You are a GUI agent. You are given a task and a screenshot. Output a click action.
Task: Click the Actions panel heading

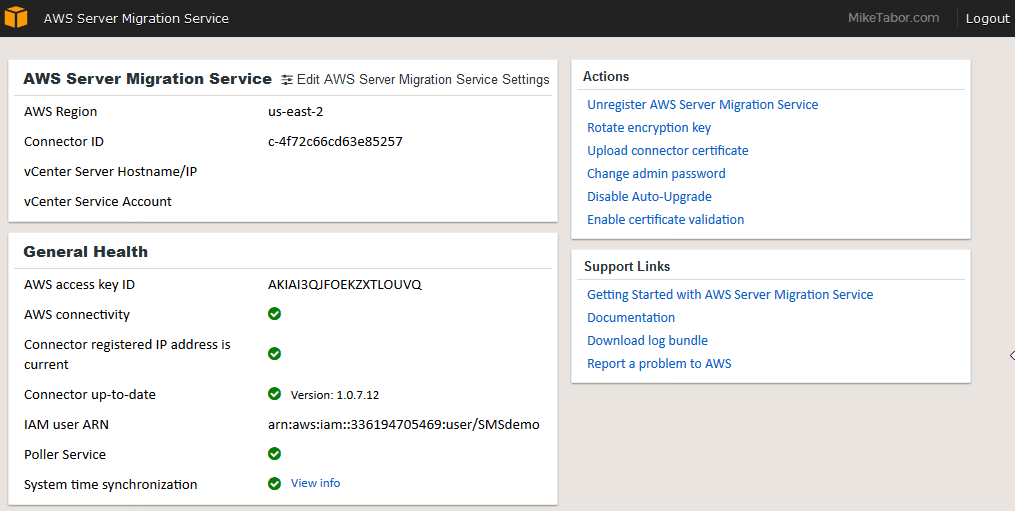606,76
